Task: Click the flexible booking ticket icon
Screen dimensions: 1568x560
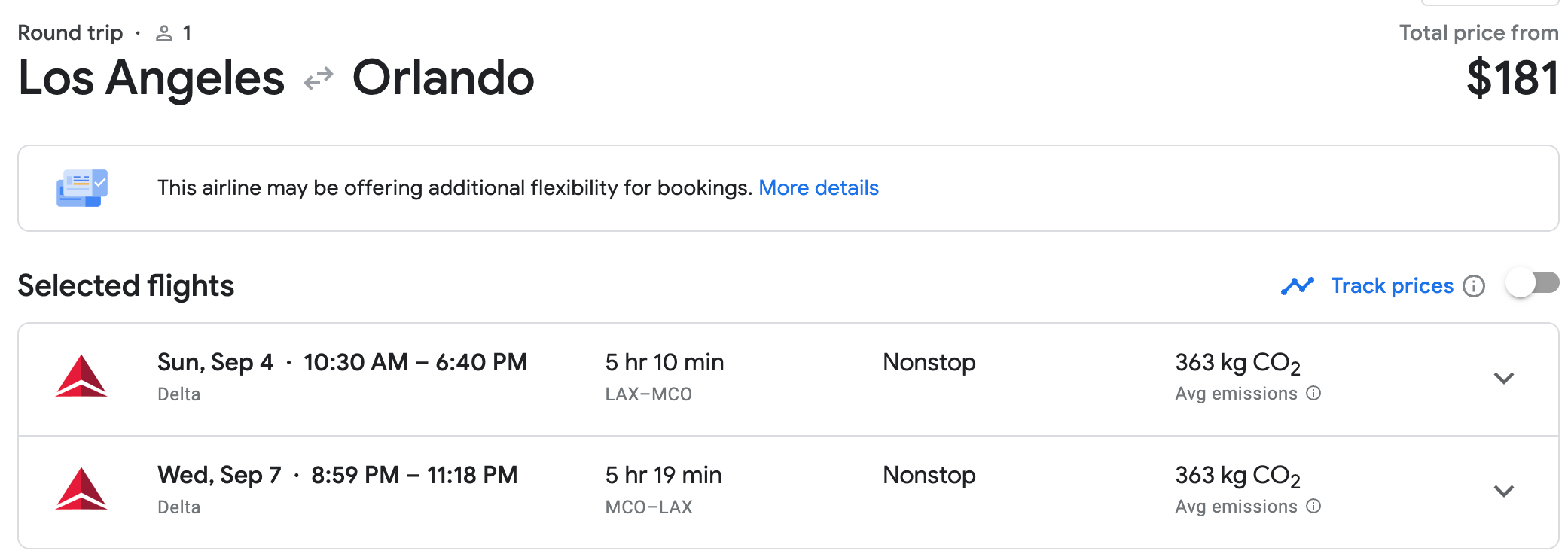Action: (x=82, y=188)
